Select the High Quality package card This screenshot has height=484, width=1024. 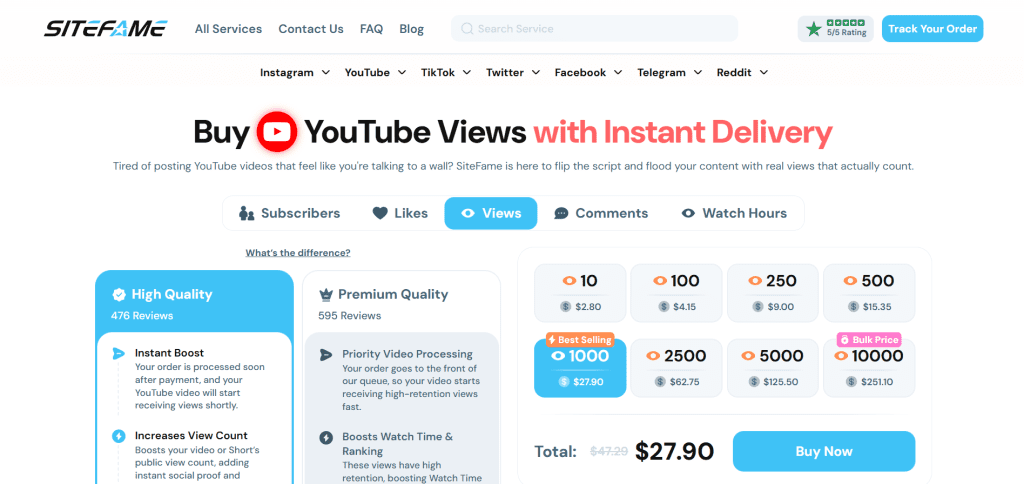click(x=195, y=377)
